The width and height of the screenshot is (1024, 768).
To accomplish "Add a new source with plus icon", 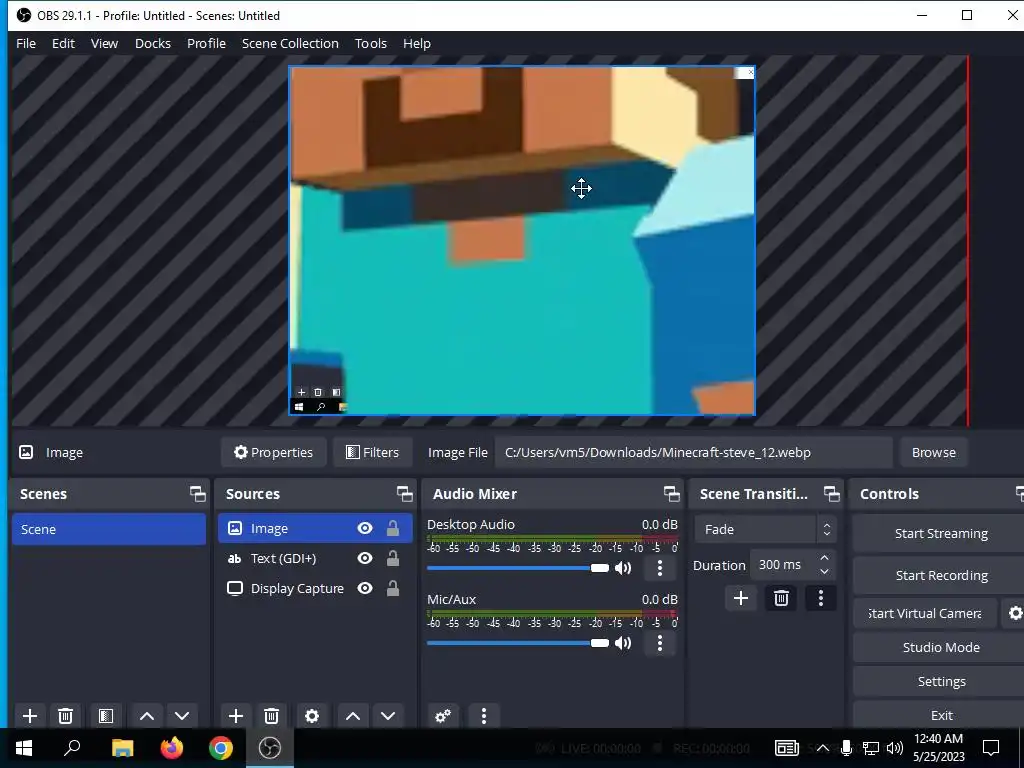I will [236, 716].
